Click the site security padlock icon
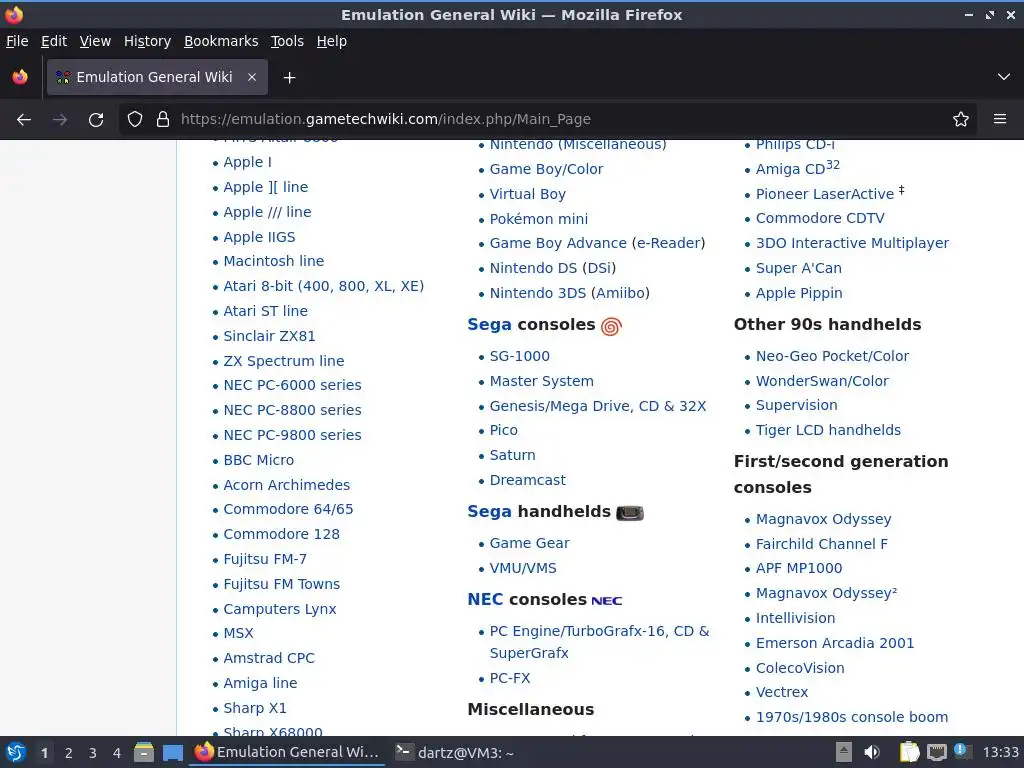The width and height of the screenshot is (1024, 768). click(x=163, y=120)
